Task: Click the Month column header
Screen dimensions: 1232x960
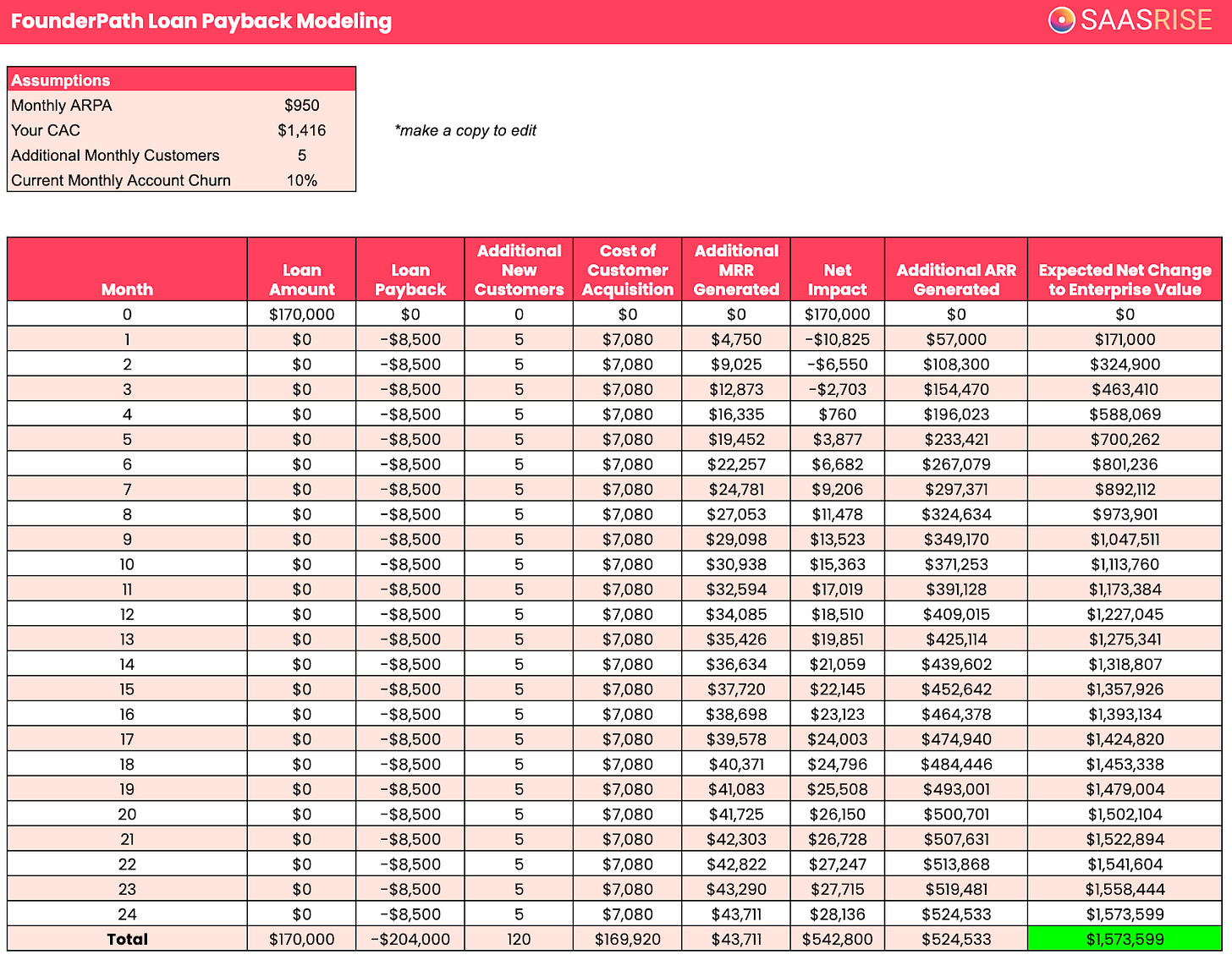Action: point(127,270)
